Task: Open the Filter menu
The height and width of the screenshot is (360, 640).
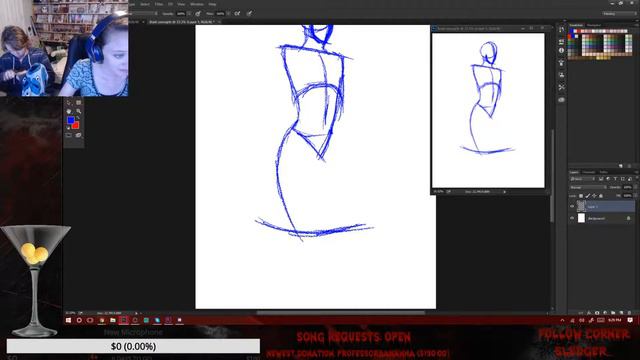Action: [x=159, y=4]
